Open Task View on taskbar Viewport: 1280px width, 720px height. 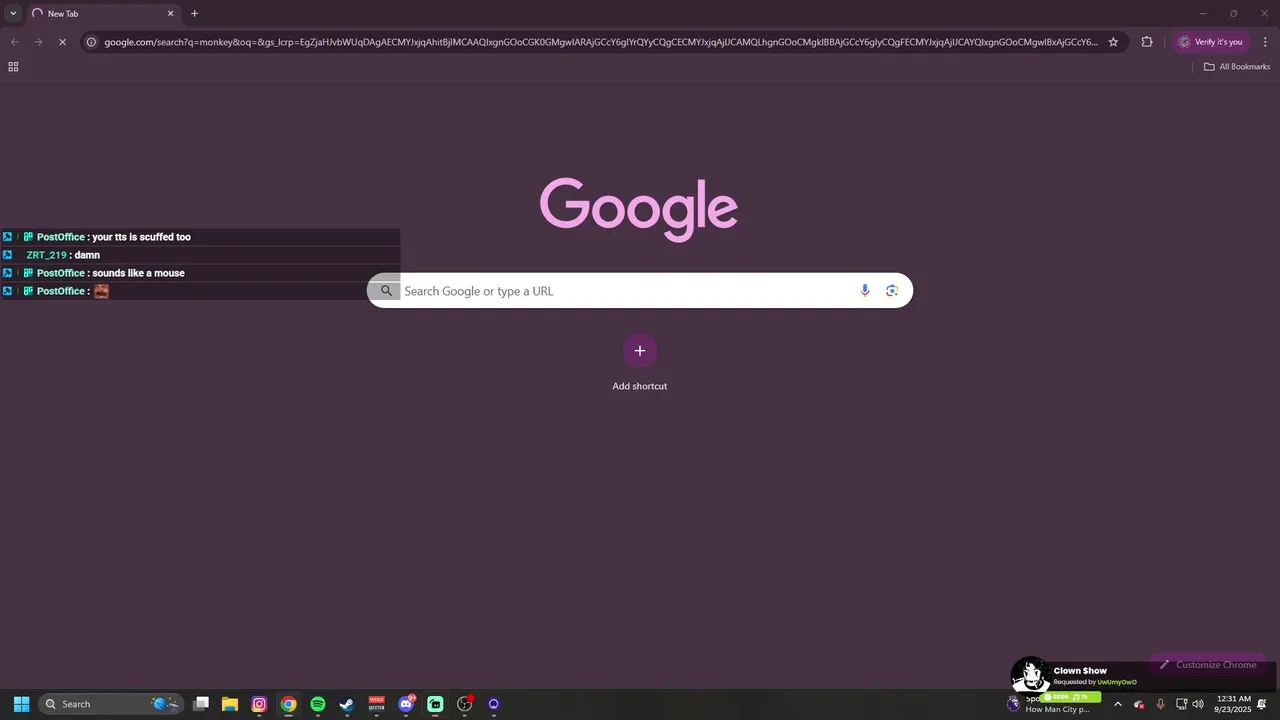[x=201, y=704]
